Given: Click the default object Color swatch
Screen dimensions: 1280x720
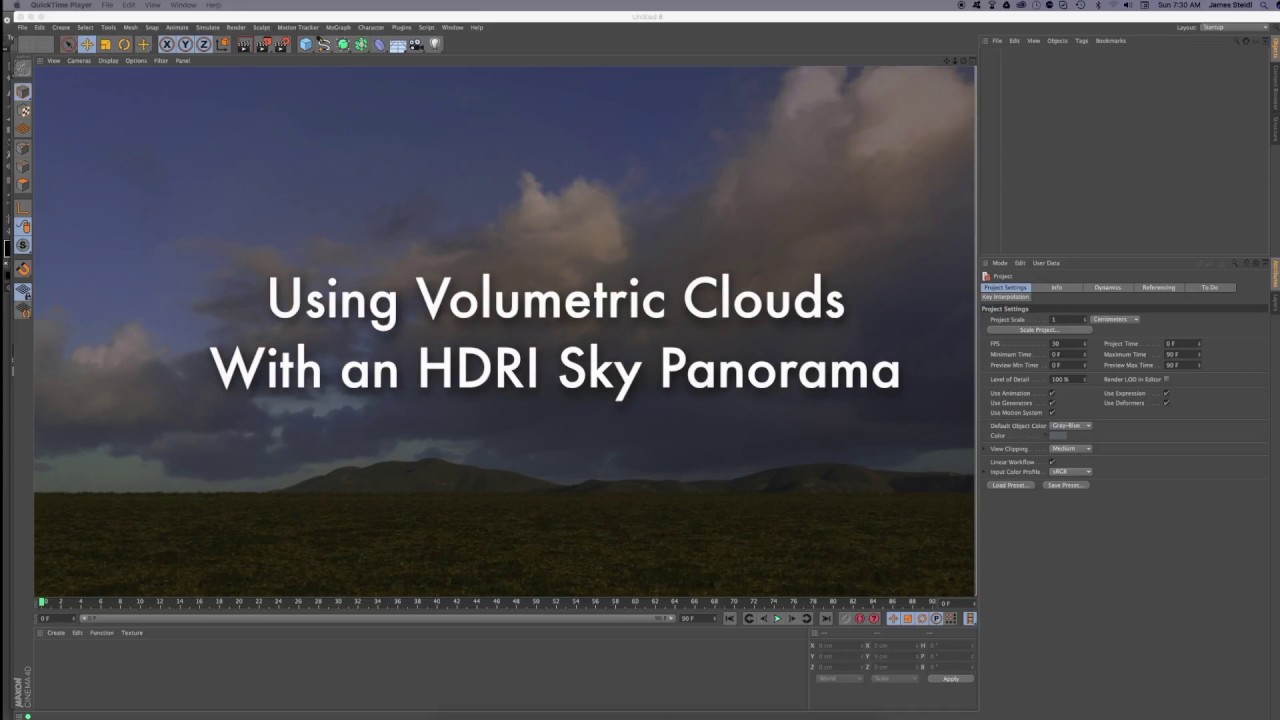Looking at the screenshot, I should pyautogui.click(x=1058, y=436).
